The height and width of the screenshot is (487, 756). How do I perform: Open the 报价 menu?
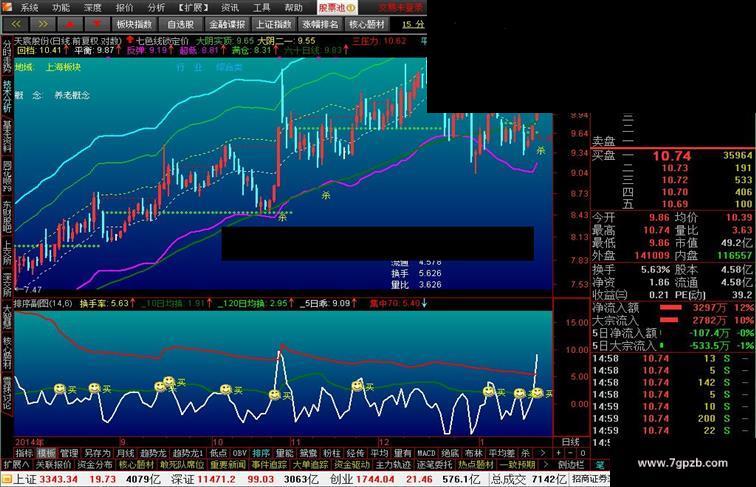(124, 8)
